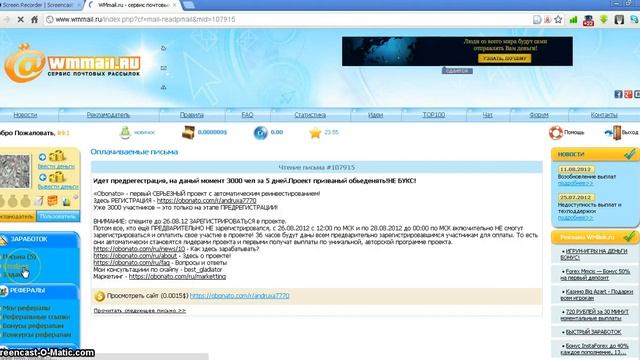Open the obonato.com/ru/faq link
Screen dimensions: 640x360
131,262
